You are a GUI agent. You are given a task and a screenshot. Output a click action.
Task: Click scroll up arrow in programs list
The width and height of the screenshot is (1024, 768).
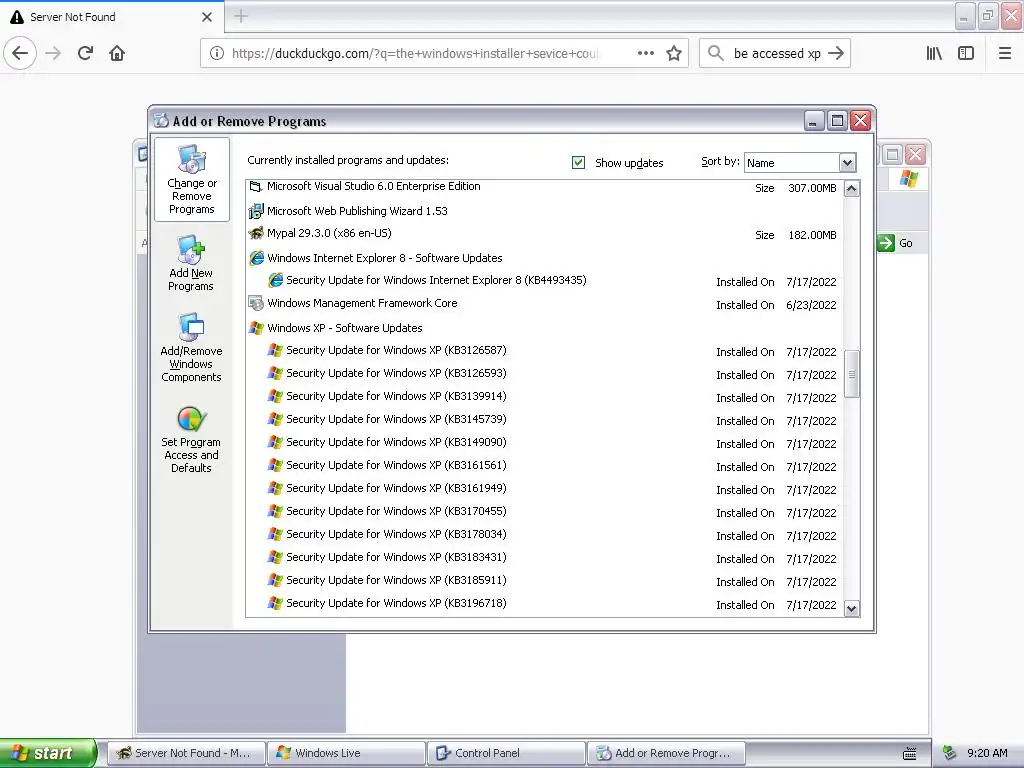851,189
